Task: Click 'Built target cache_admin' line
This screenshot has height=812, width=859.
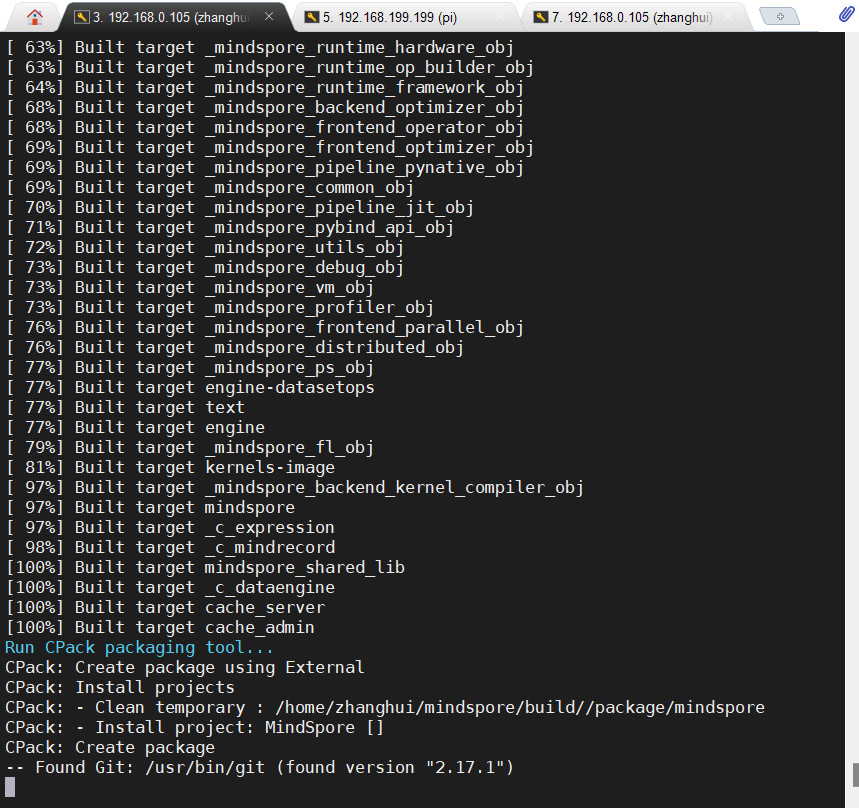Action: (160, 627)
